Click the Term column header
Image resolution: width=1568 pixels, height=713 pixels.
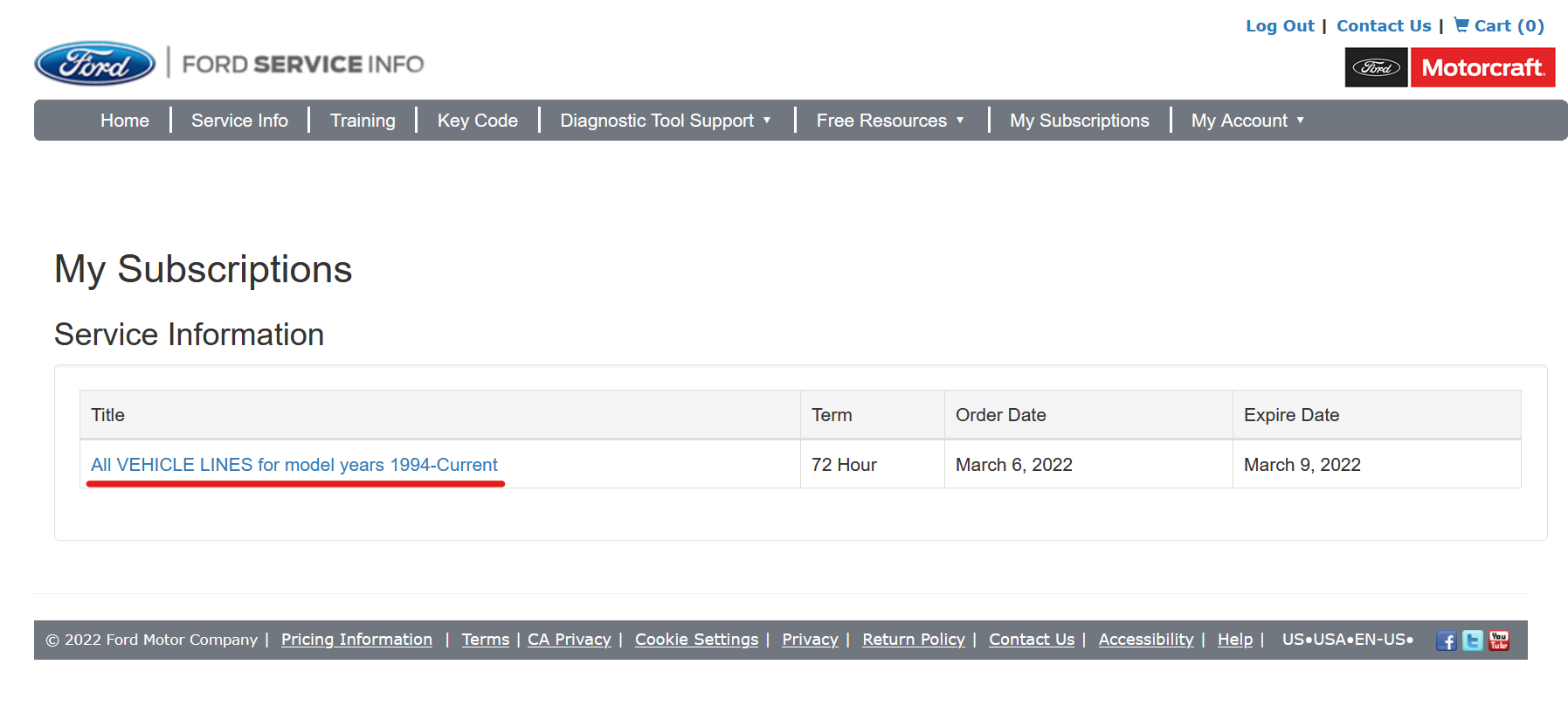(x=873, y=415)
